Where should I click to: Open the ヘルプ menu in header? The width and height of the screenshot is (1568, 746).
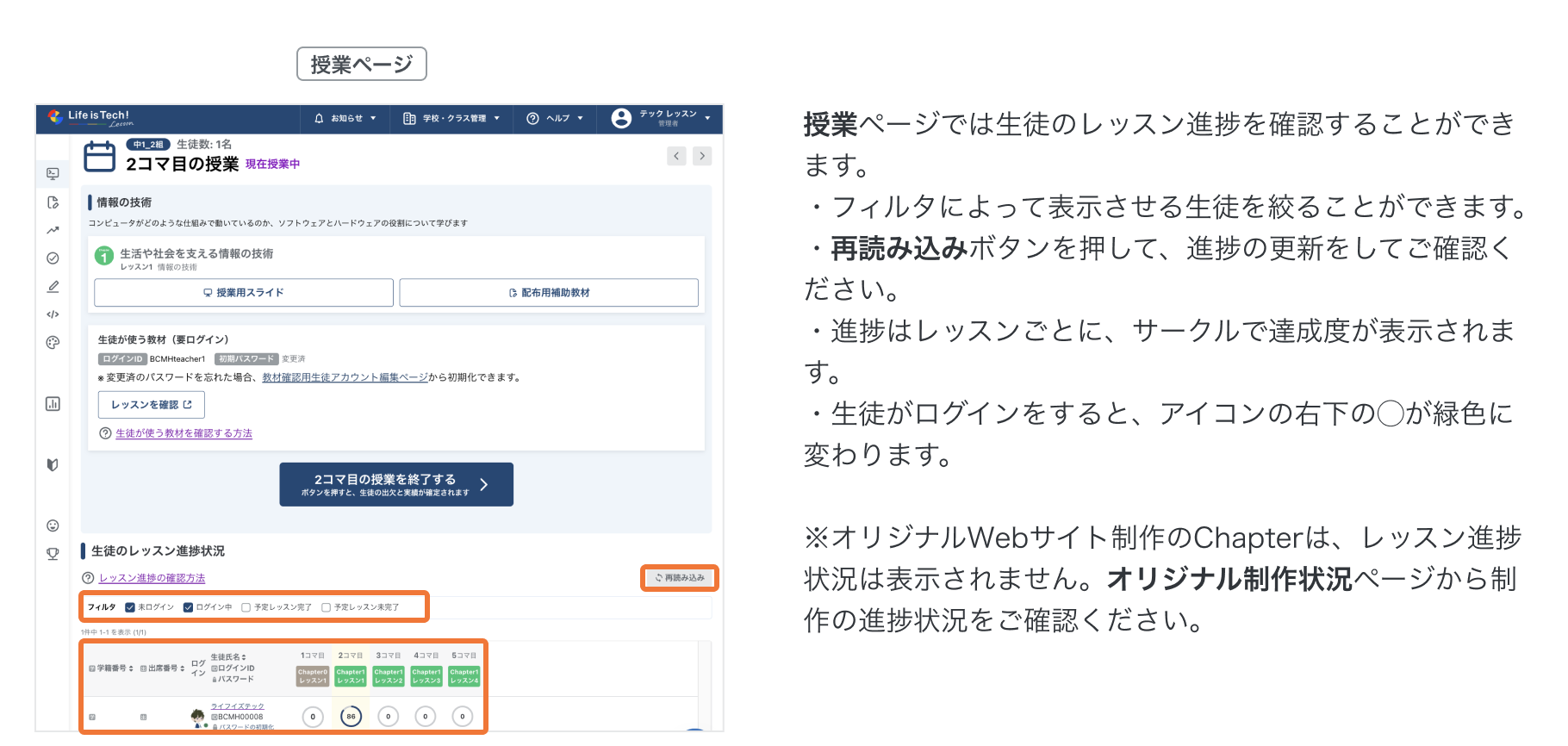(x=556, y=118)
